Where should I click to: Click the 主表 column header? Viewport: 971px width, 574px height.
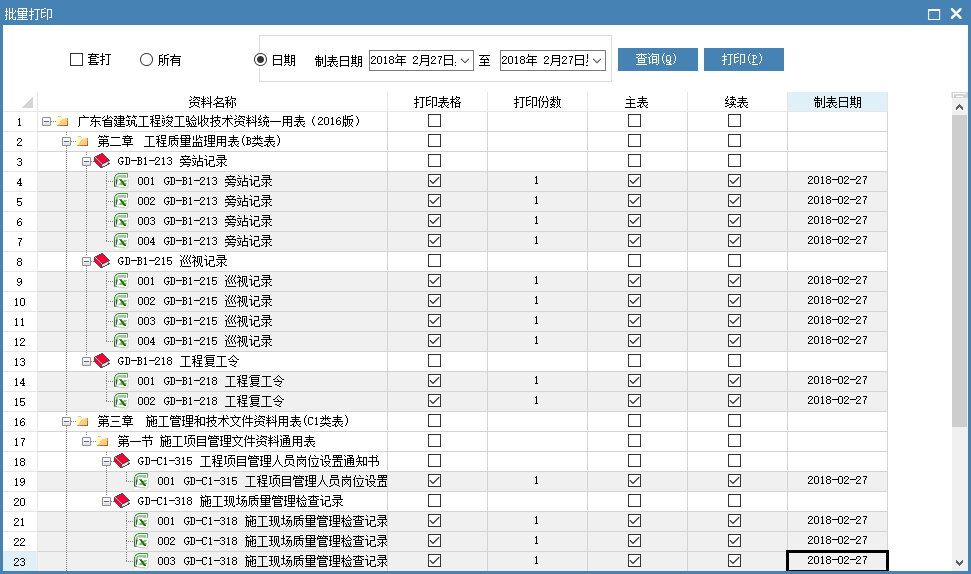coord(637,102)
